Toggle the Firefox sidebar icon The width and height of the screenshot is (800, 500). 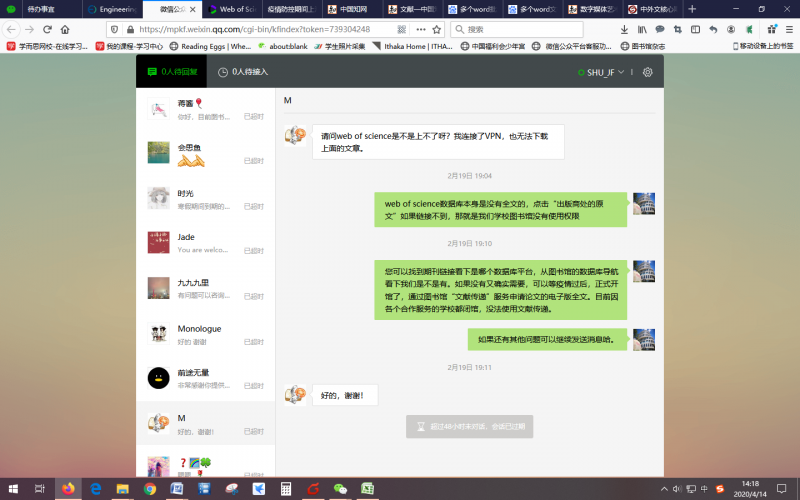tap(695, 30)
